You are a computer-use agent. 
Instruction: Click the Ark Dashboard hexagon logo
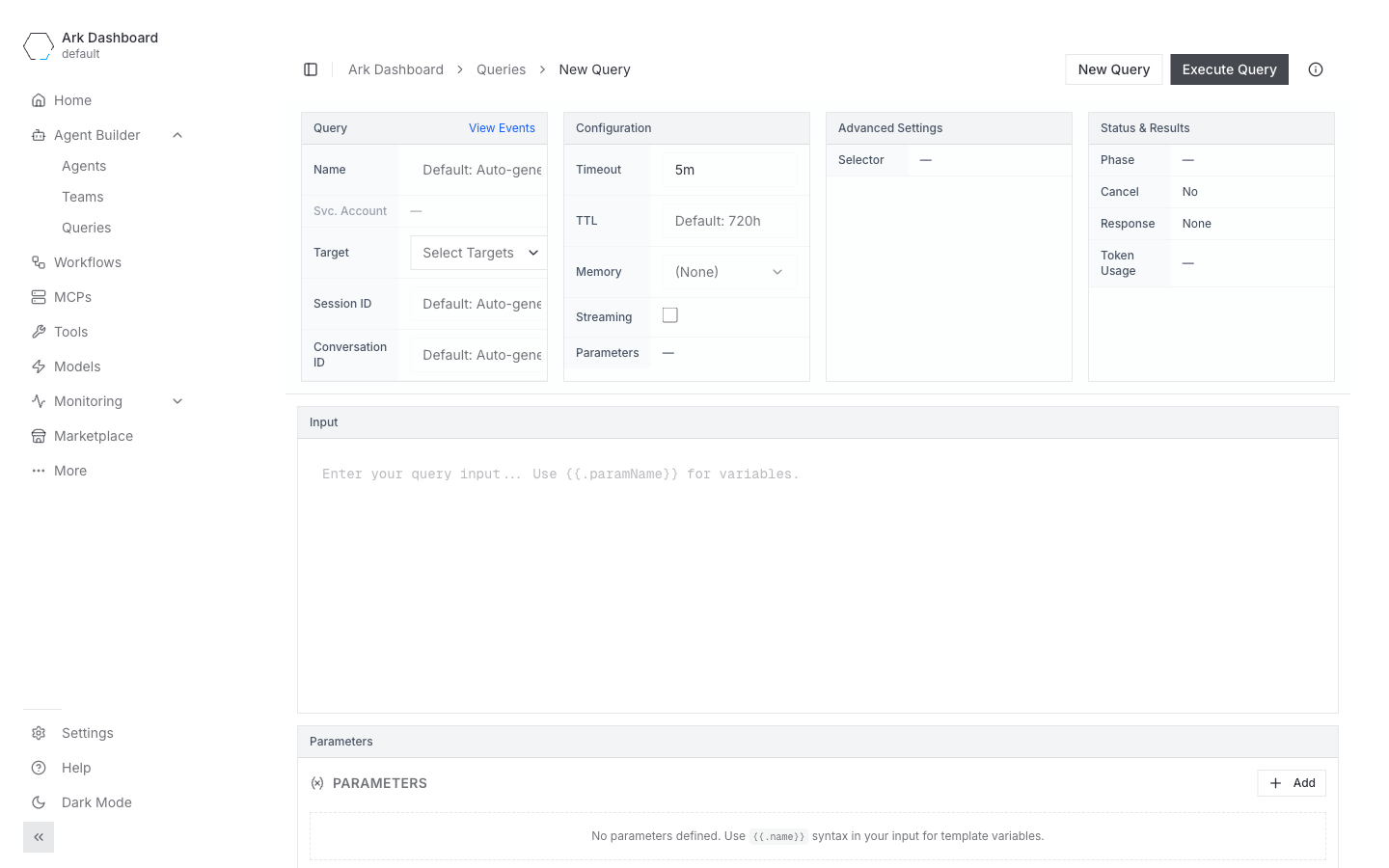[39, 45]
